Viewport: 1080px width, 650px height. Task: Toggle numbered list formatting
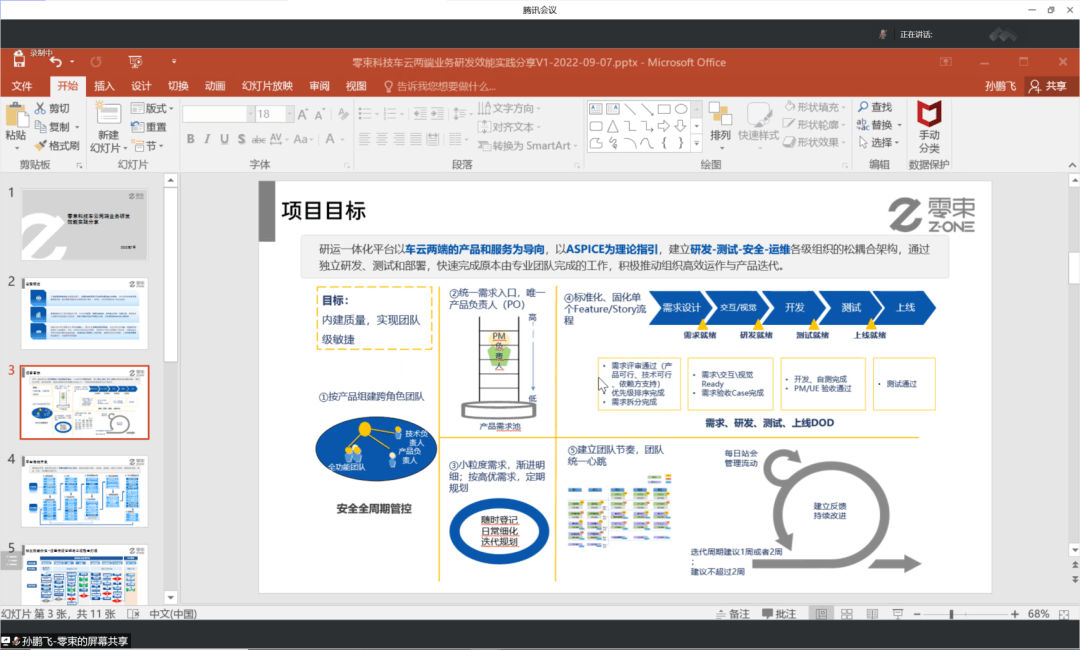coord(392,114)
